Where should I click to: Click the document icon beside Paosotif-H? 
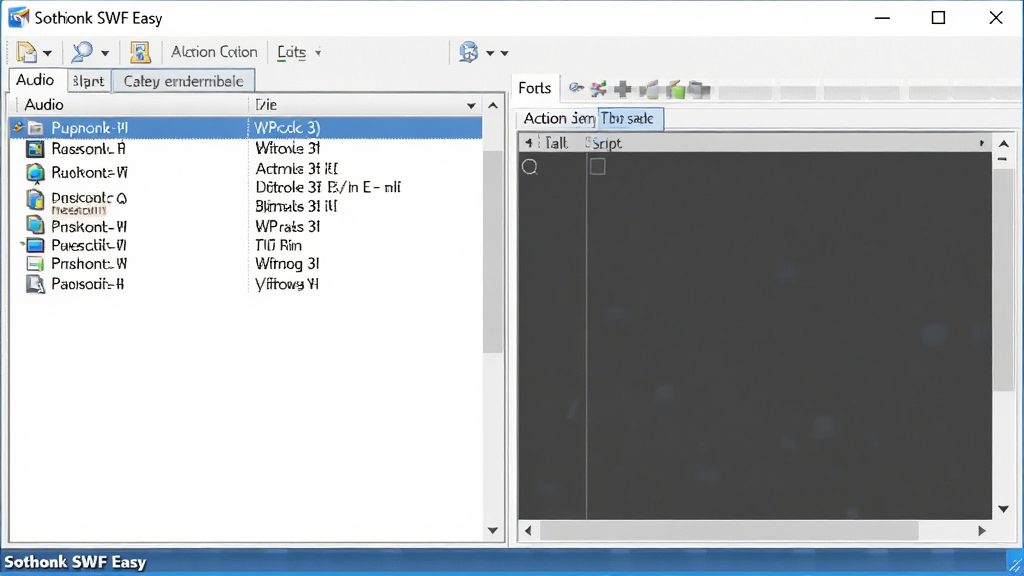(x=35, y=284)
